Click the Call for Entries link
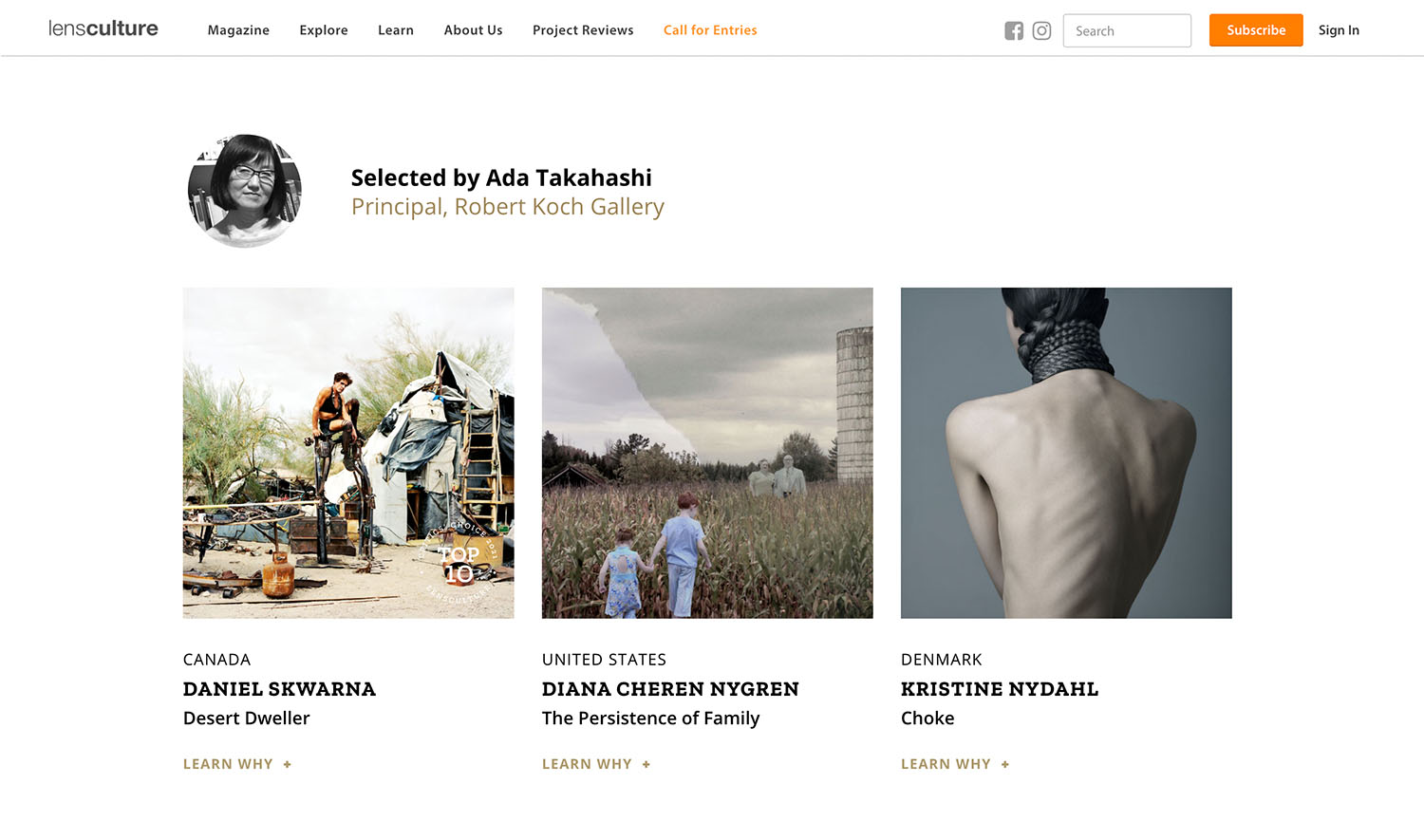 click(x=710, y=30)
